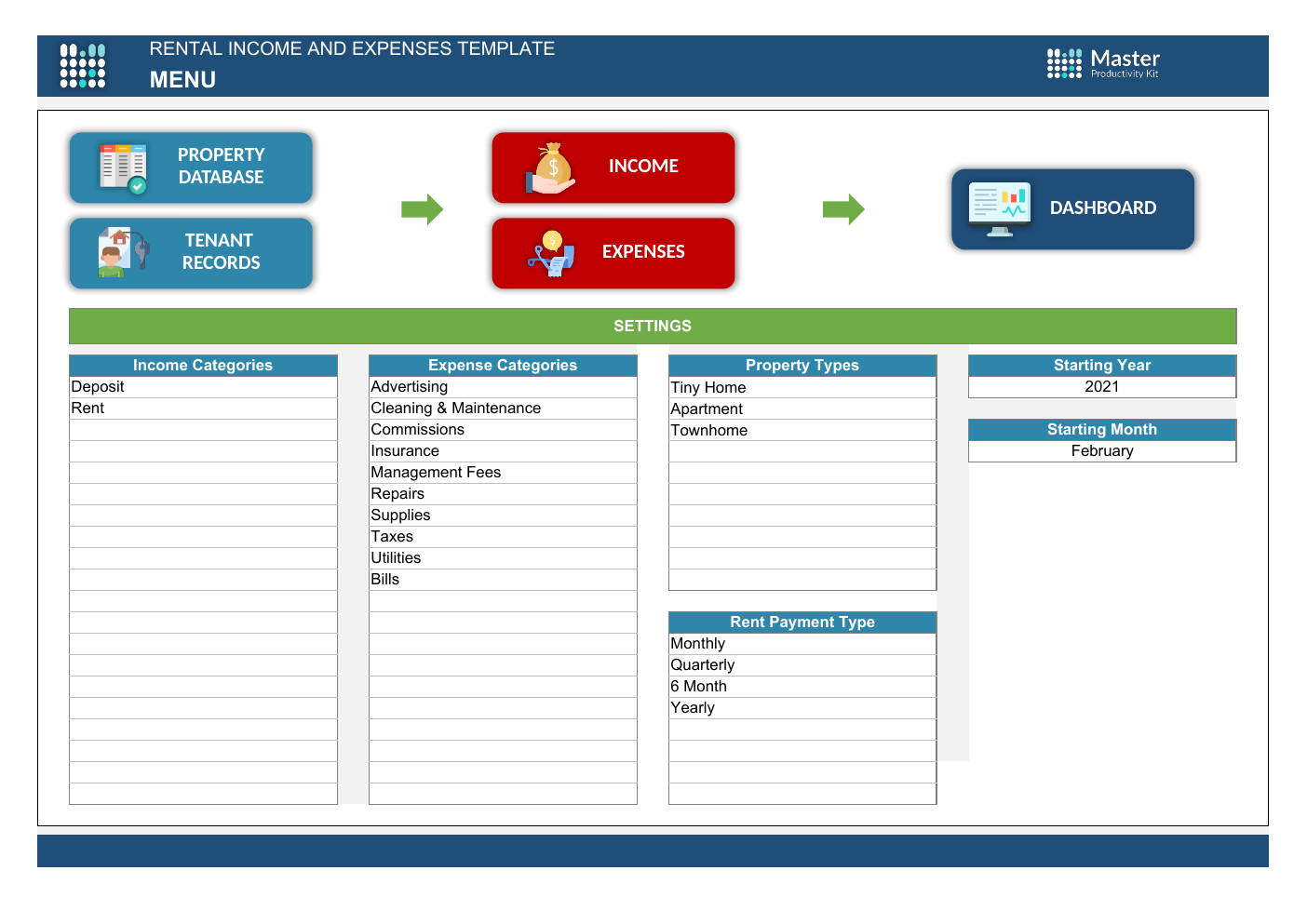Open the DASHBOARD button

click(1073, 209)
